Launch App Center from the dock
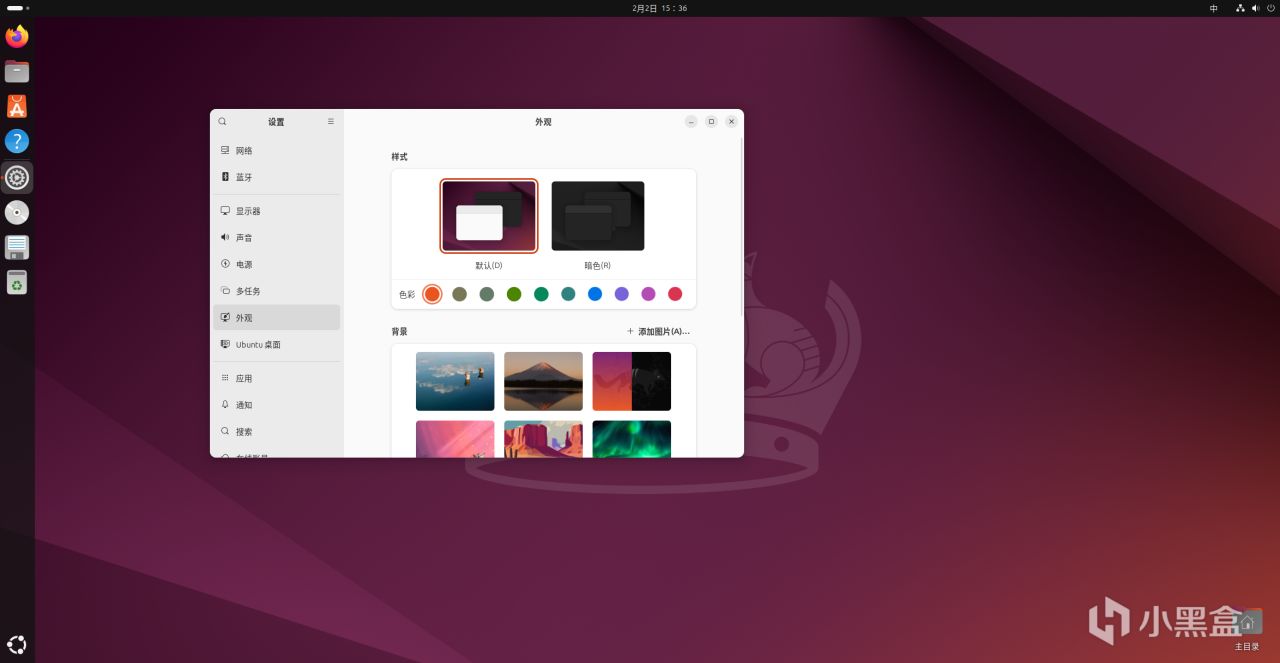Viewport: 1280px width, 663px height. [x=17, y=107]
